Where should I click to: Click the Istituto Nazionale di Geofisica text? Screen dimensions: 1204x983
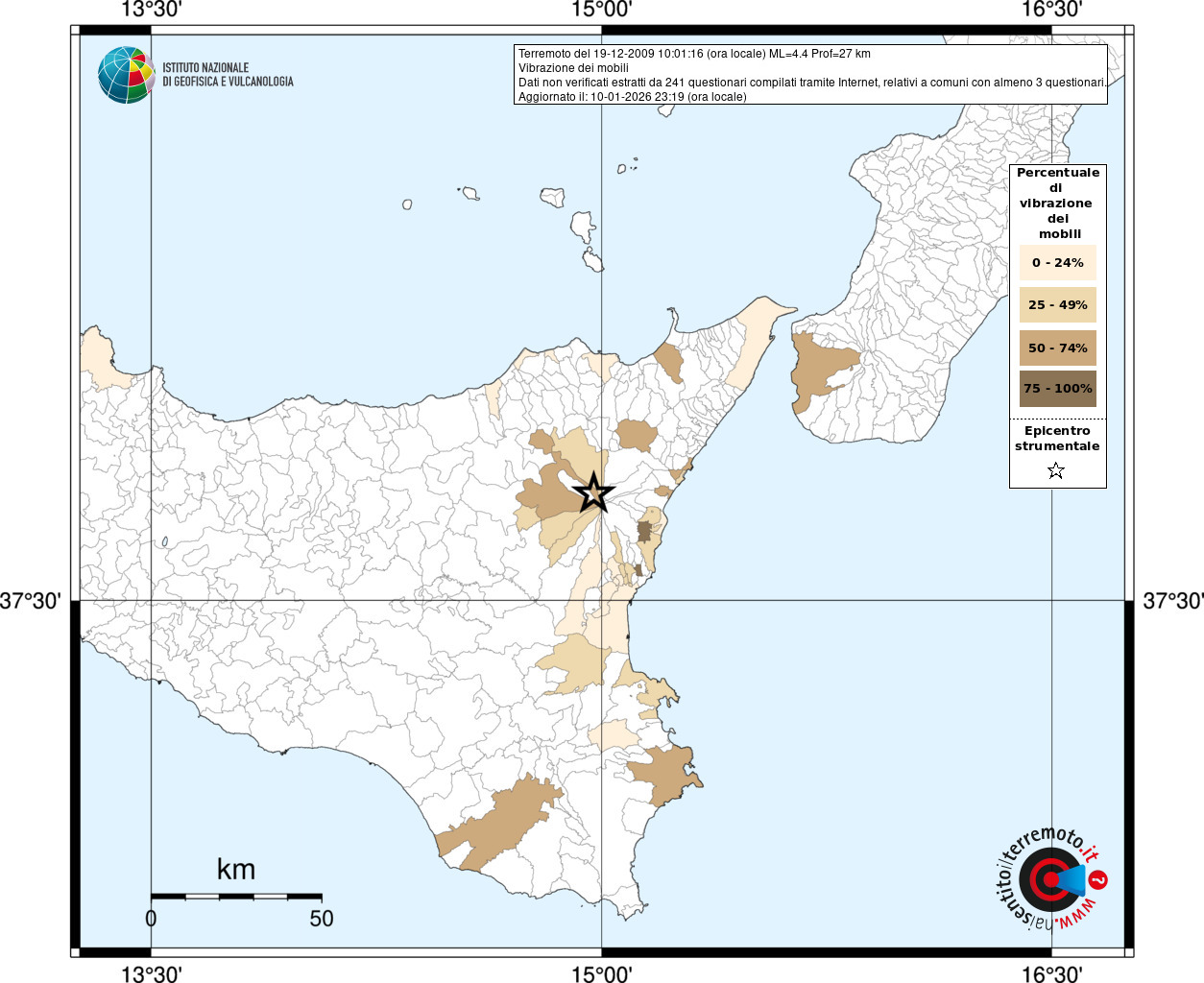pyautogui.click(x=228, y=75)
